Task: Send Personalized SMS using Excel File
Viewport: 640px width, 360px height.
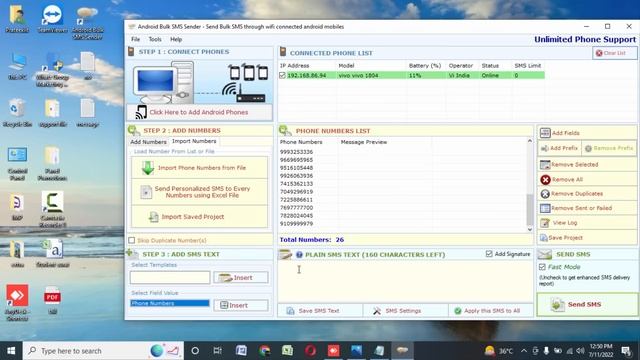Action: pyautogui.click(x=200, y=192)
